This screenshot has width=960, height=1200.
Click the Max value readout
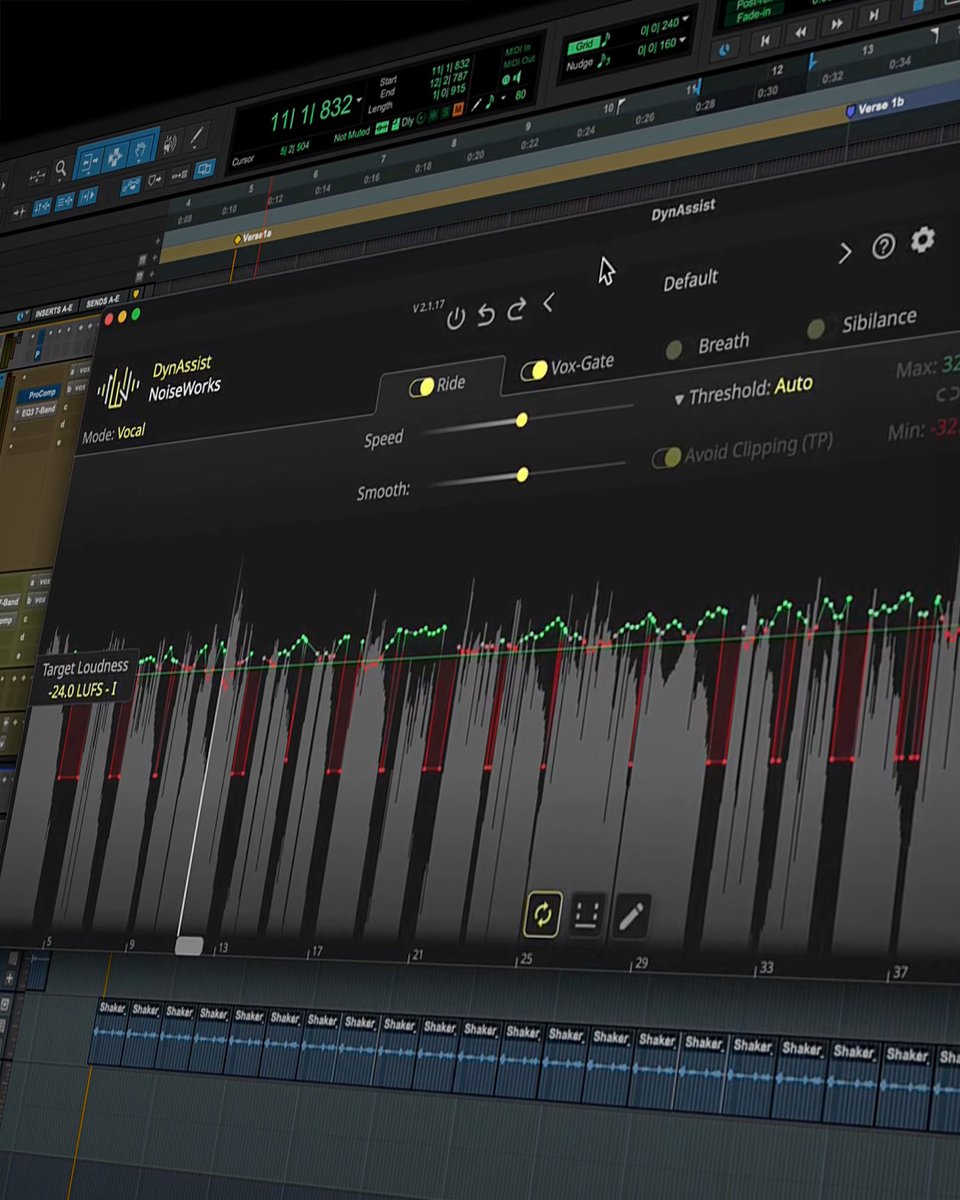pos(930,367)
